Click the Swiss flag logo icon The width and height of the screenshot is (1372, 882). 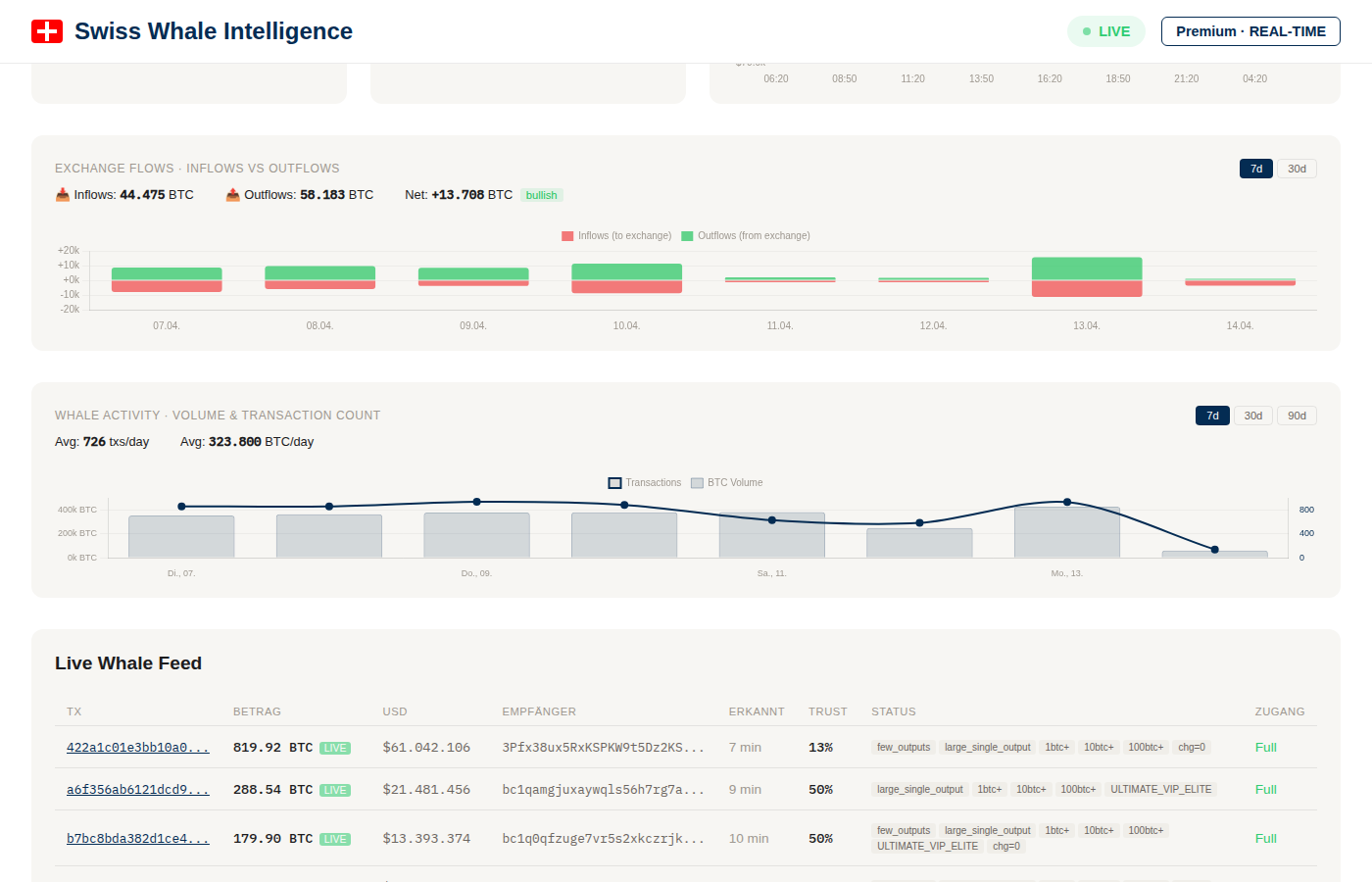pyautogui.click(x=47, y=30)
